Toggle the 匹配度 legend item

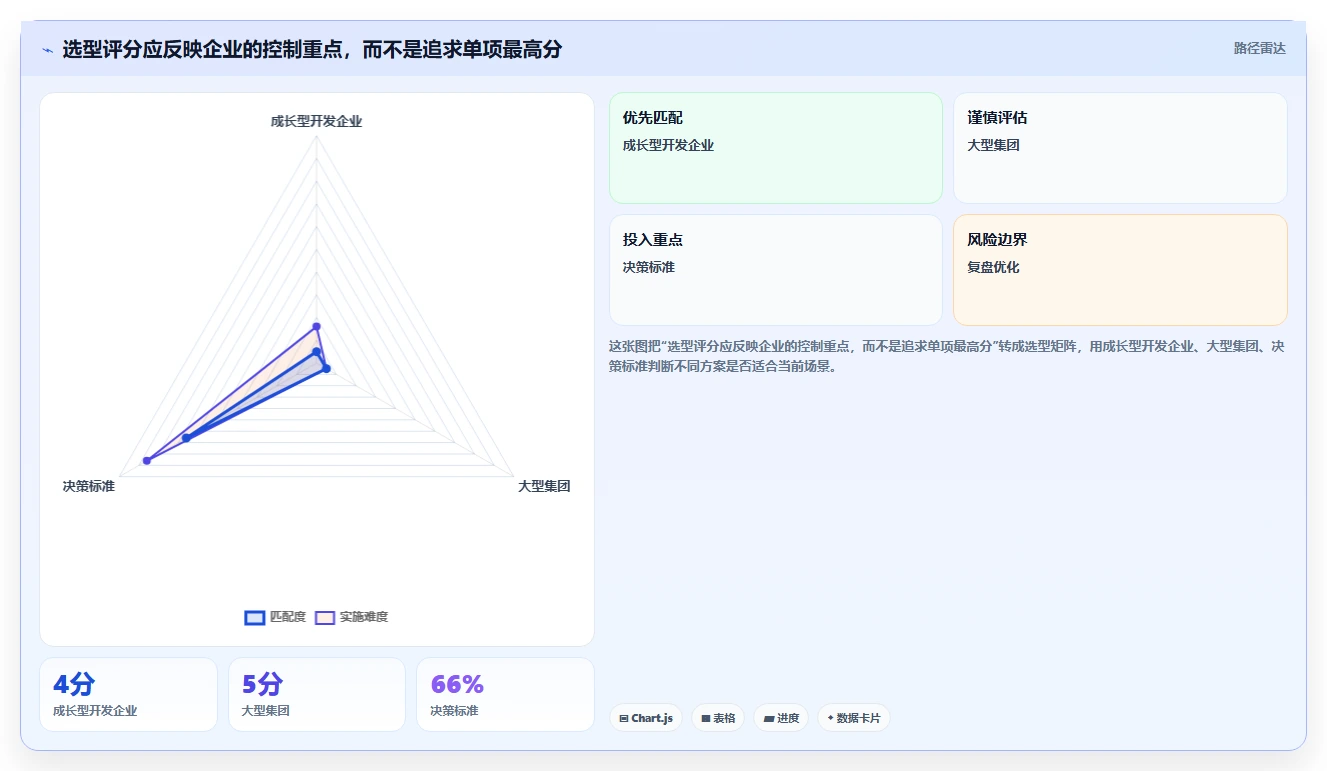(x=276, y=617)
